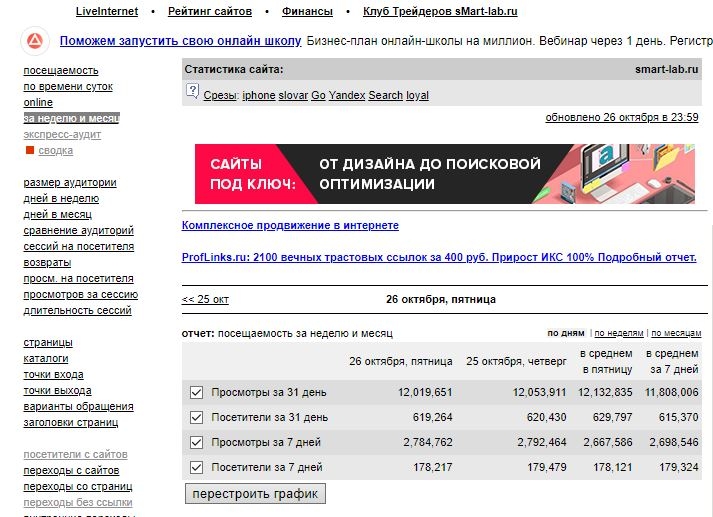This screenshot has height=517, width=713.
Task: Open страницы report
Action: [48, 342]
